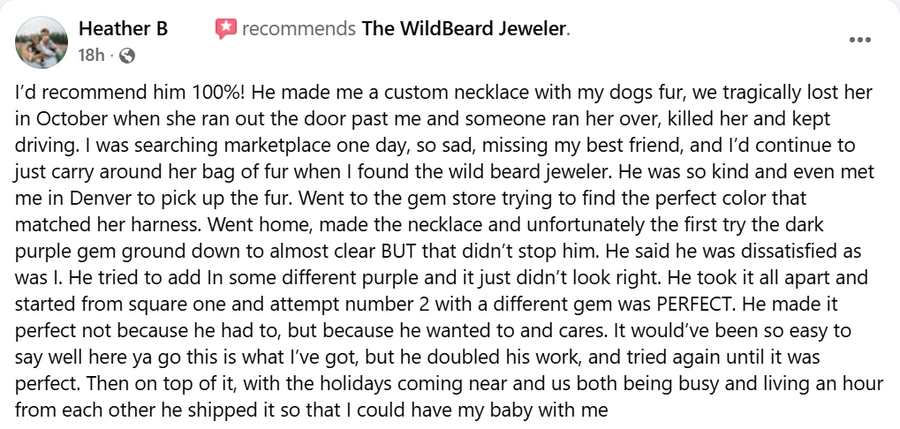Click the pink star recommends badge icon

coord(226,29)
